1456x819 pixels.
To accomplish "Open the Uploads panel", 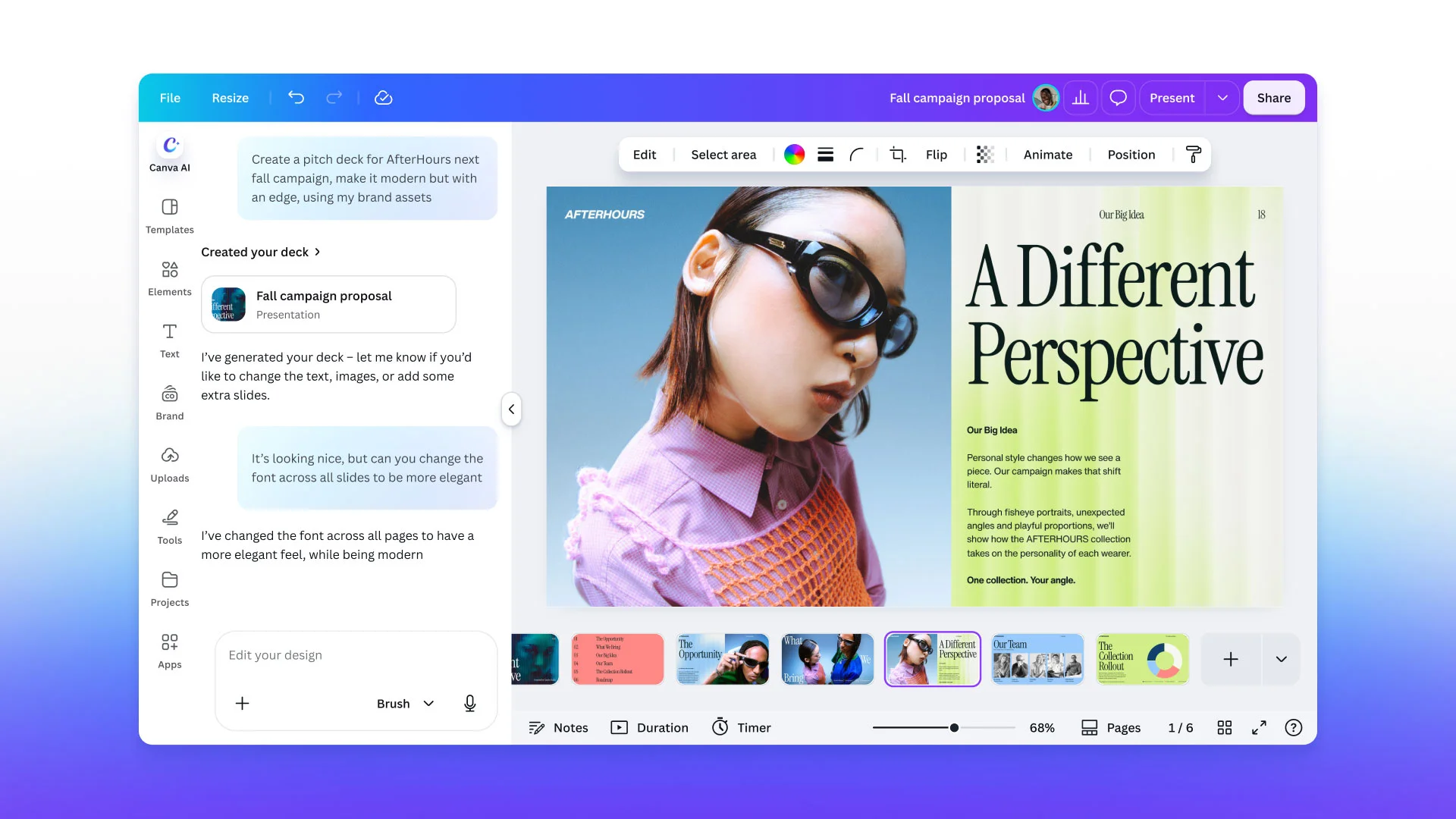I will pos(170,465).
